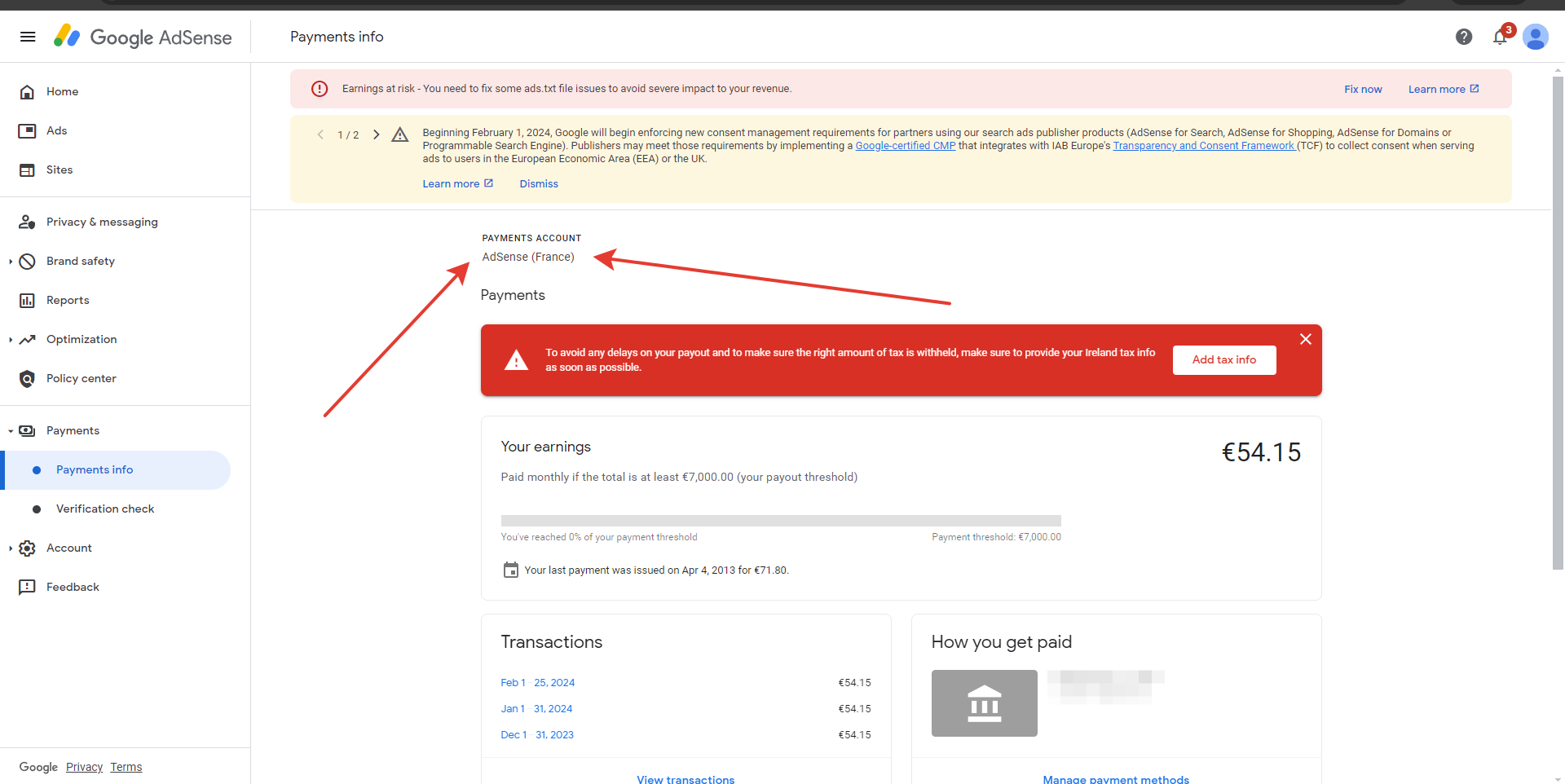
Task: Go to previous notice in banner
Action: [320, 134]
